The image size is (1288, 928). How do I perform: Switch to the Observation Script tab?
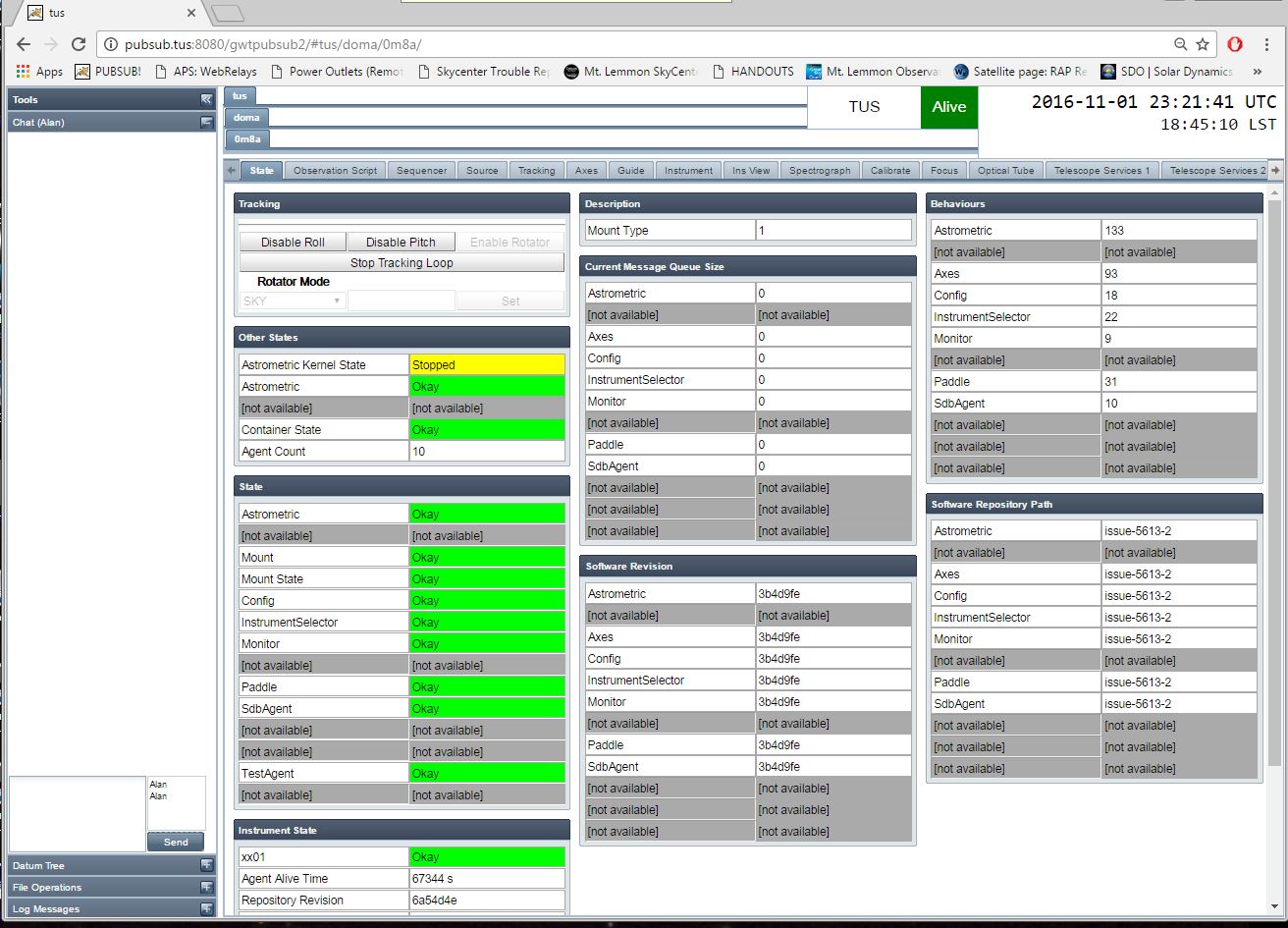[x=335, y=170]
